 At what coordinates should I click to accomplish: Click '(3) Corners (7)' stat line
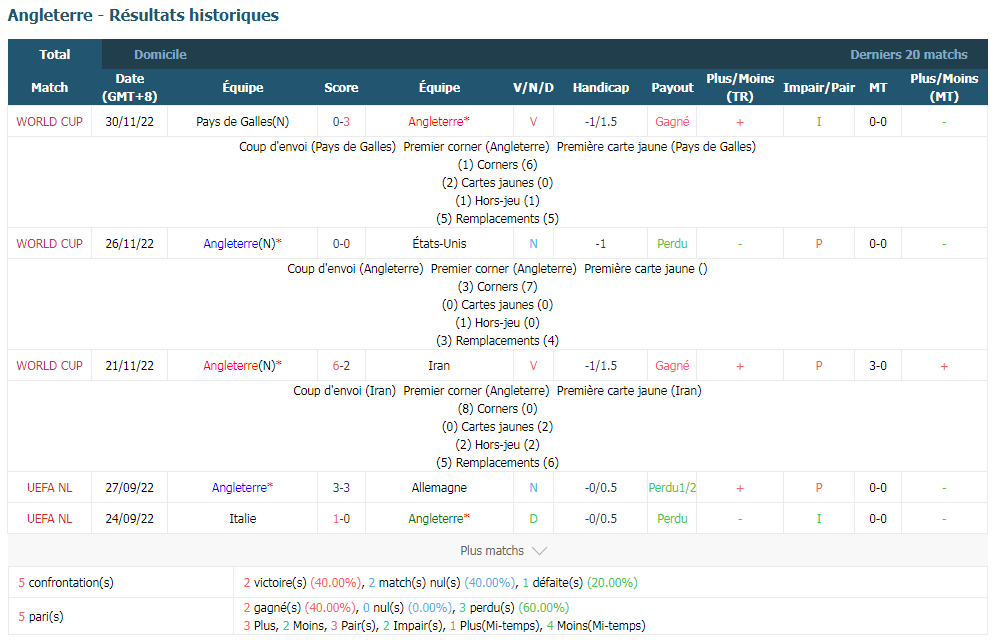pos(498,287)
